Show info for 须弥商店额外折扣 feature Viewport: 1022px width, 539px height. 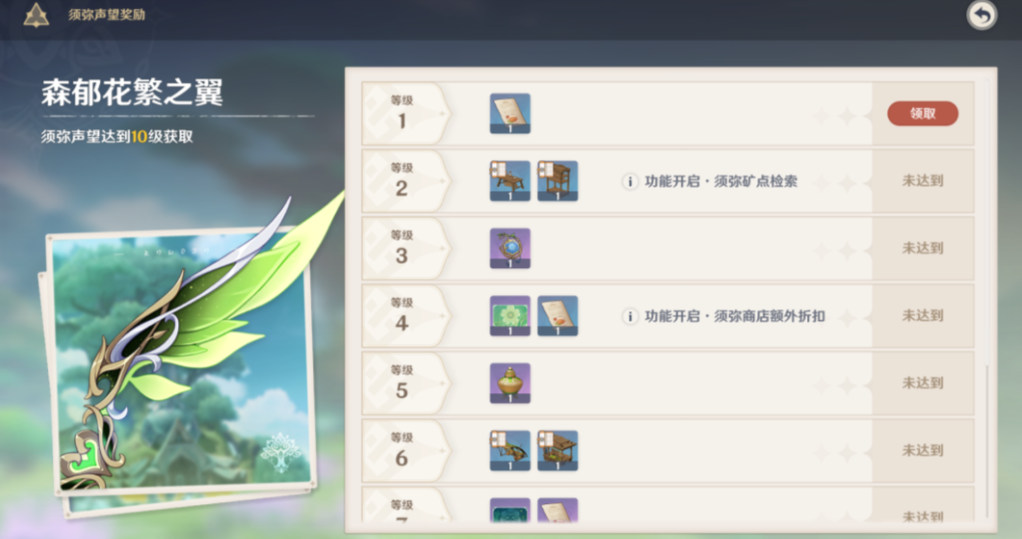[x=630, y=317]
